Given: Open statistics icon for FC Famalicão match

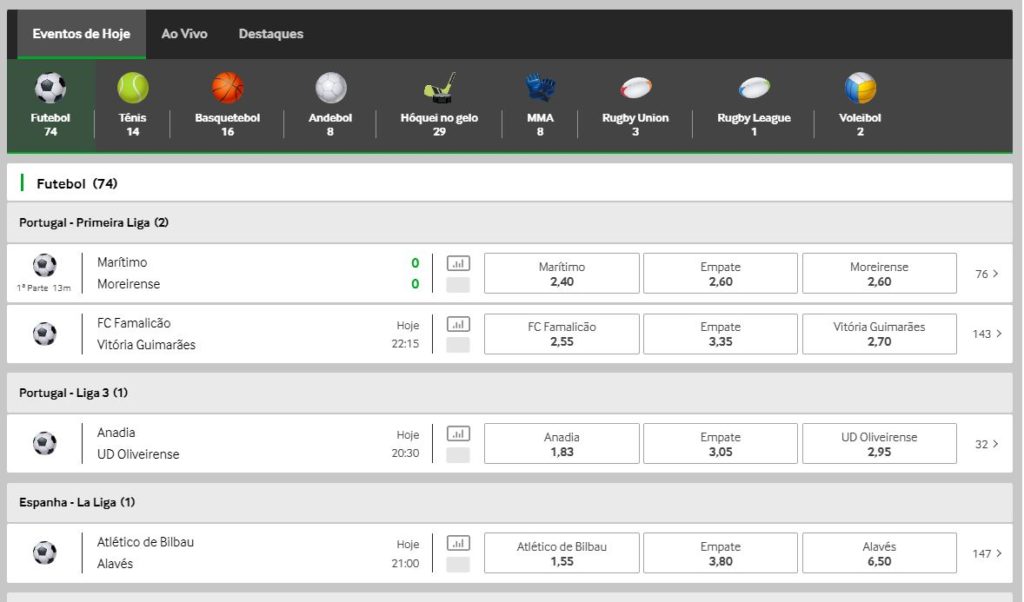Looking at the screenshot, I should pyautogui.click(x=458, y=324).
